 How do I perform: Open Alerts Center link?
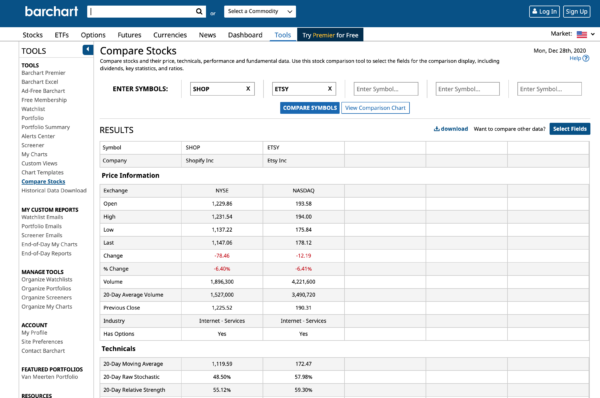pyautogui.click(x=38, y=136)
